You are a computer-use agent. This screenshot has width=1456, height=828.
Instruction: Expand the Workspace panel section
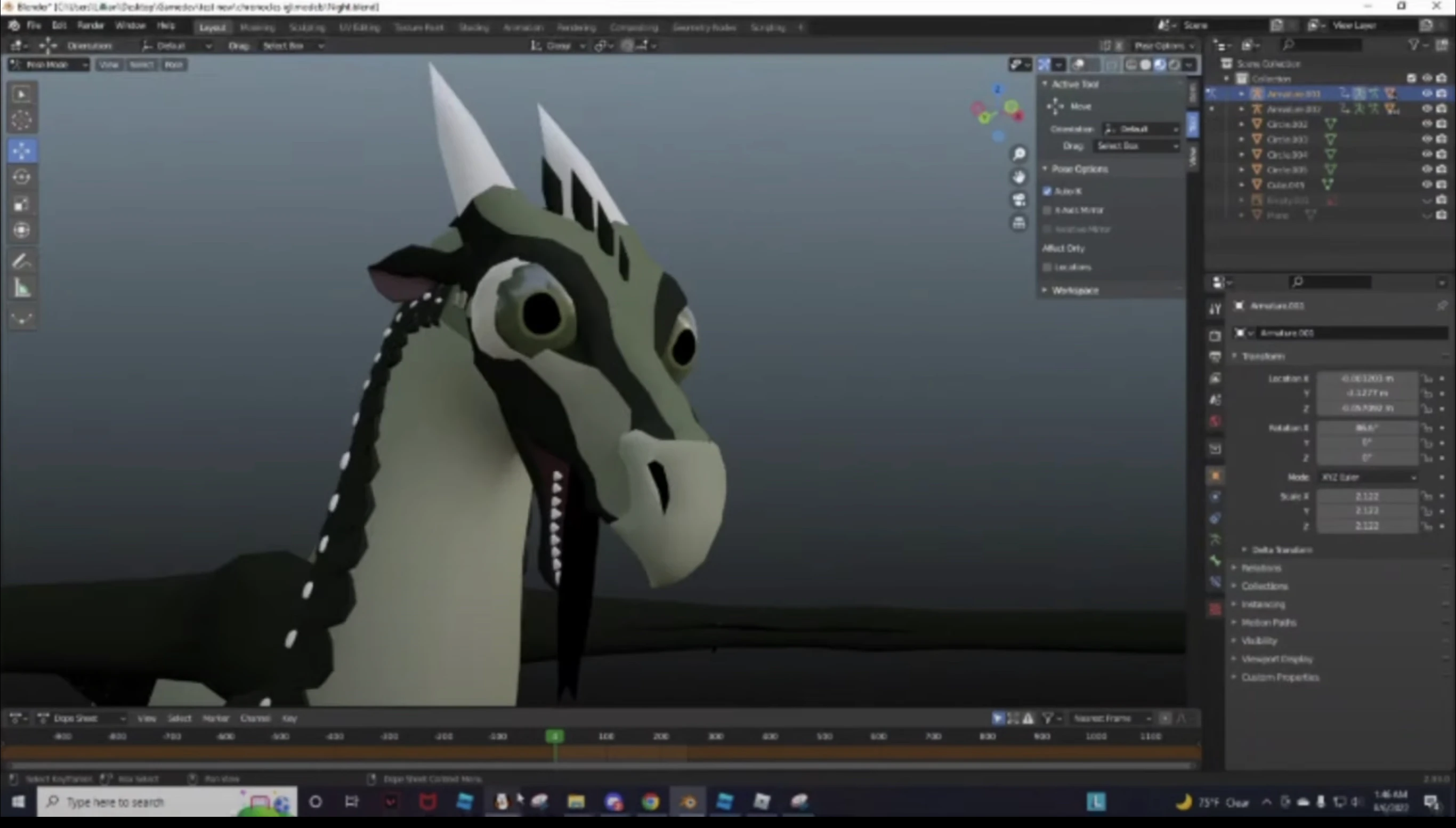pos(1074,291)
